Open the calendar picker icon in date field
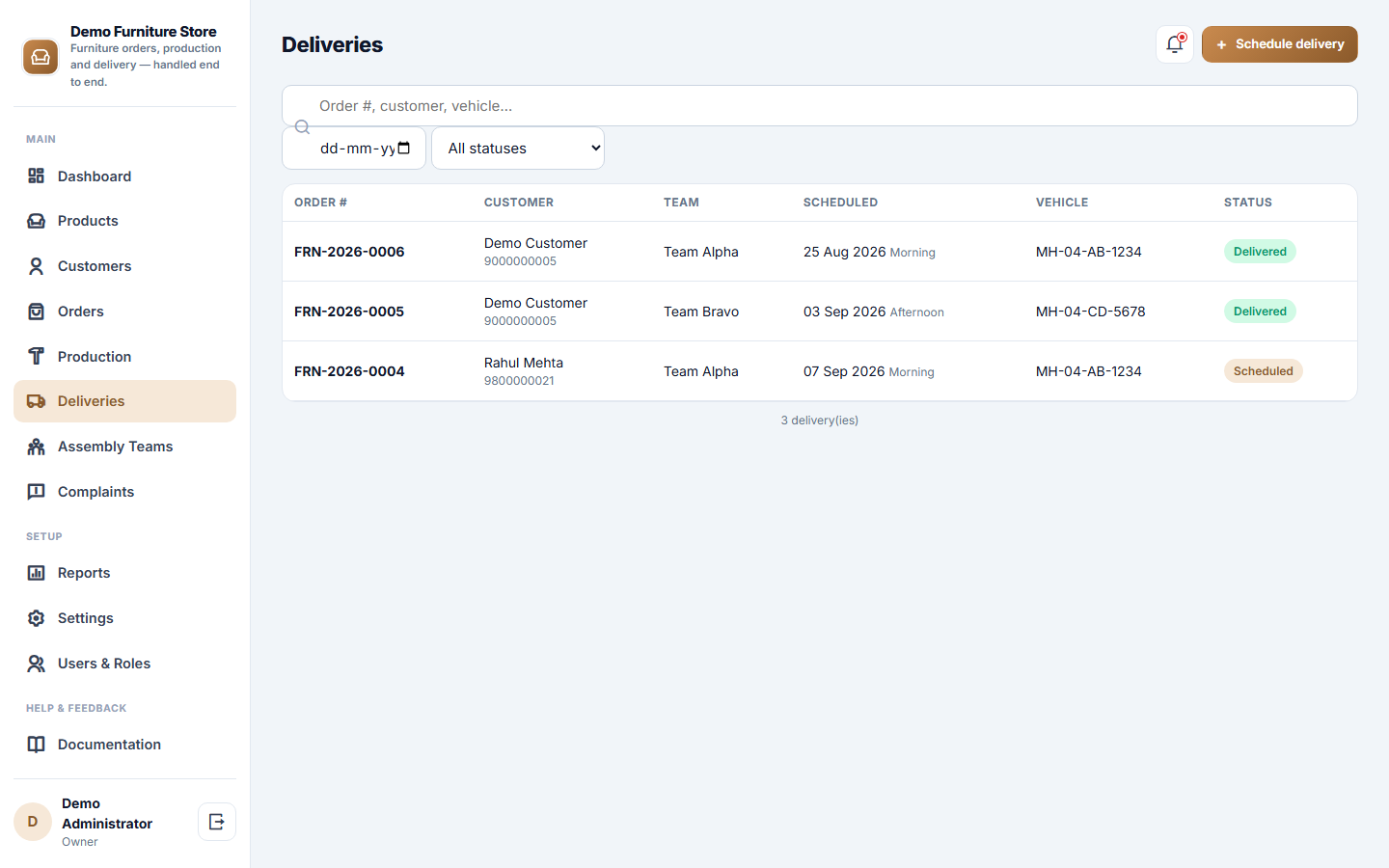 404,148
